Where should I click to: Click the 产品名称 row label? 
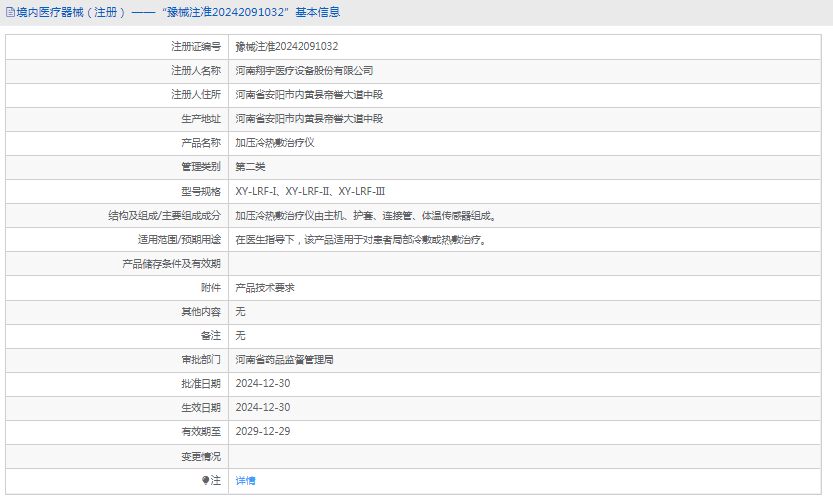201,143
